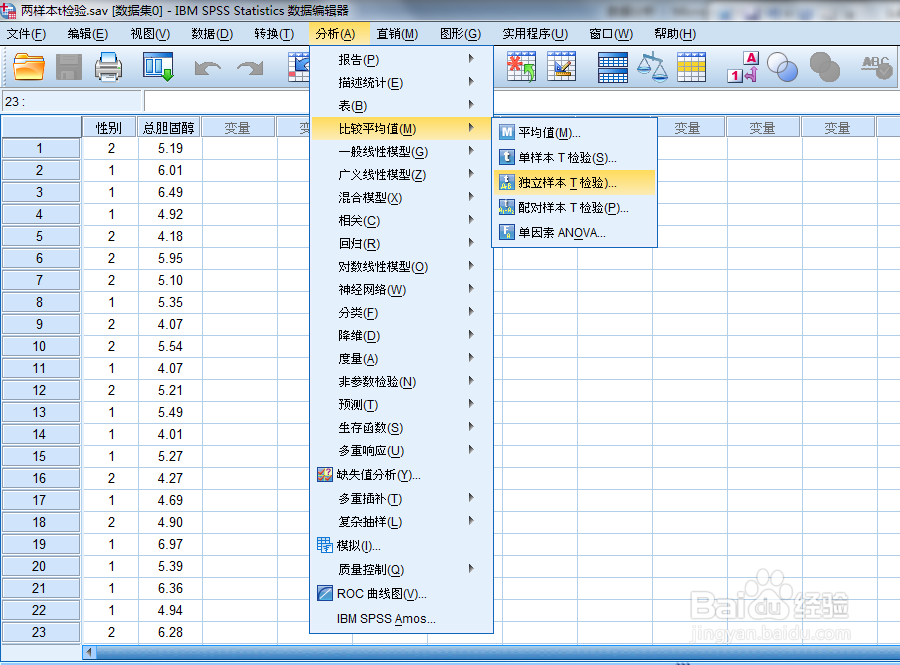Click the Spell Check ABC icon
900x665 pixels.
[x=876, y=67]
